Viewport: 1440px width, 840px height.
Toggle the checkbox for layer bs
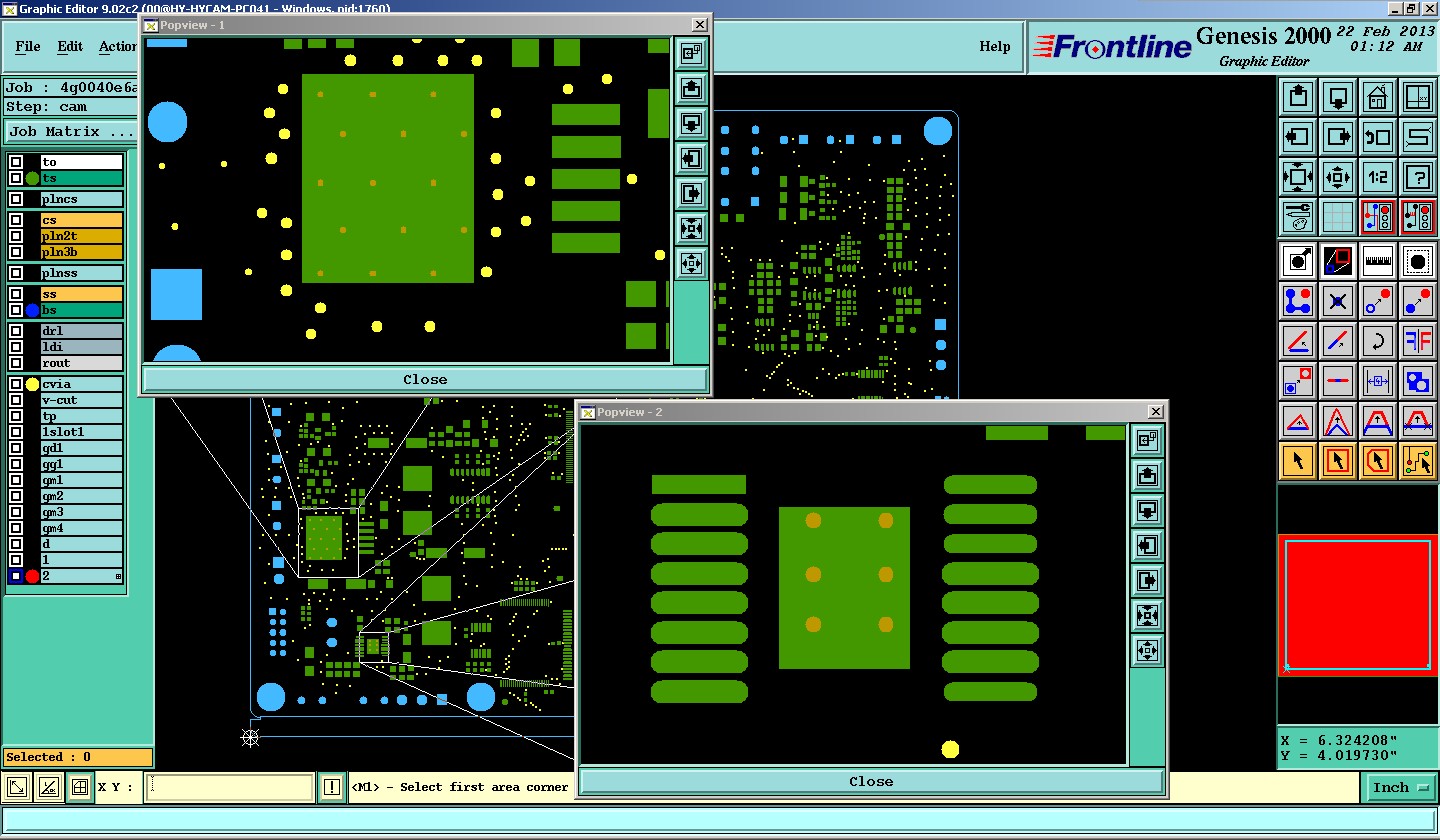[x=16, y=310]
